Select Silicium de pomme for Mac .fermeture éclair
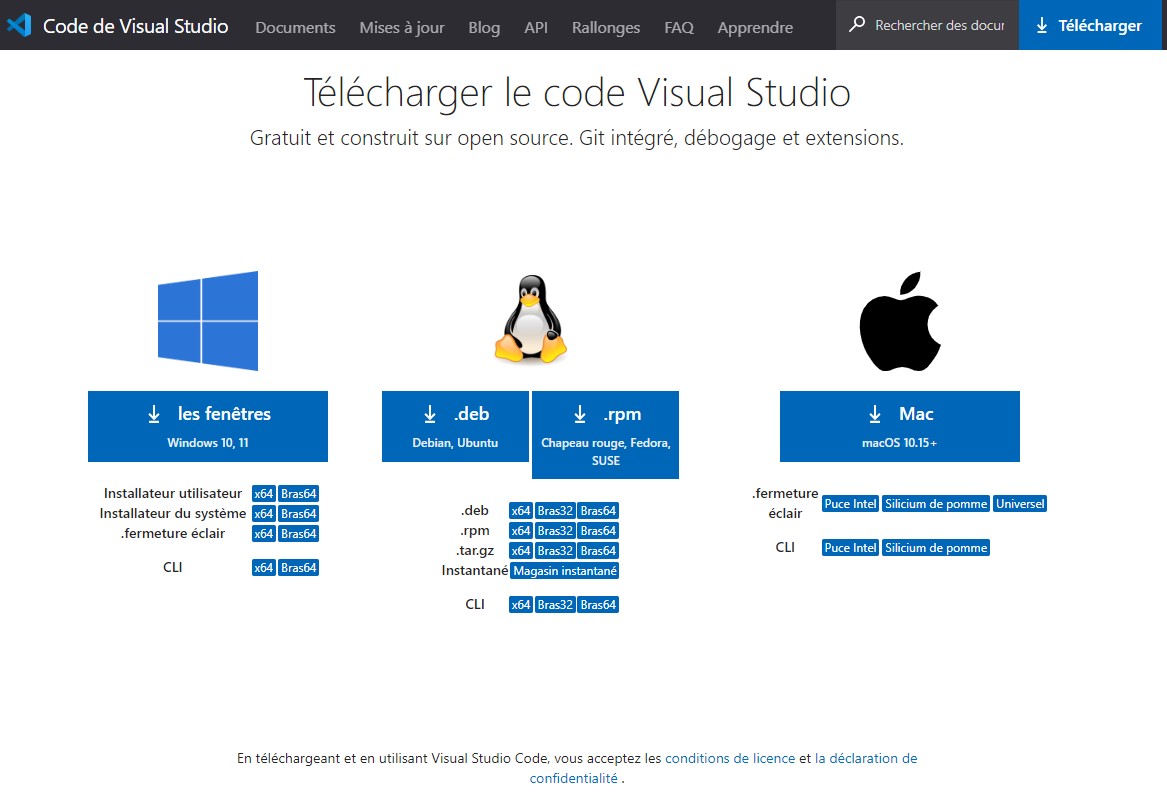 tap(936, 504)
